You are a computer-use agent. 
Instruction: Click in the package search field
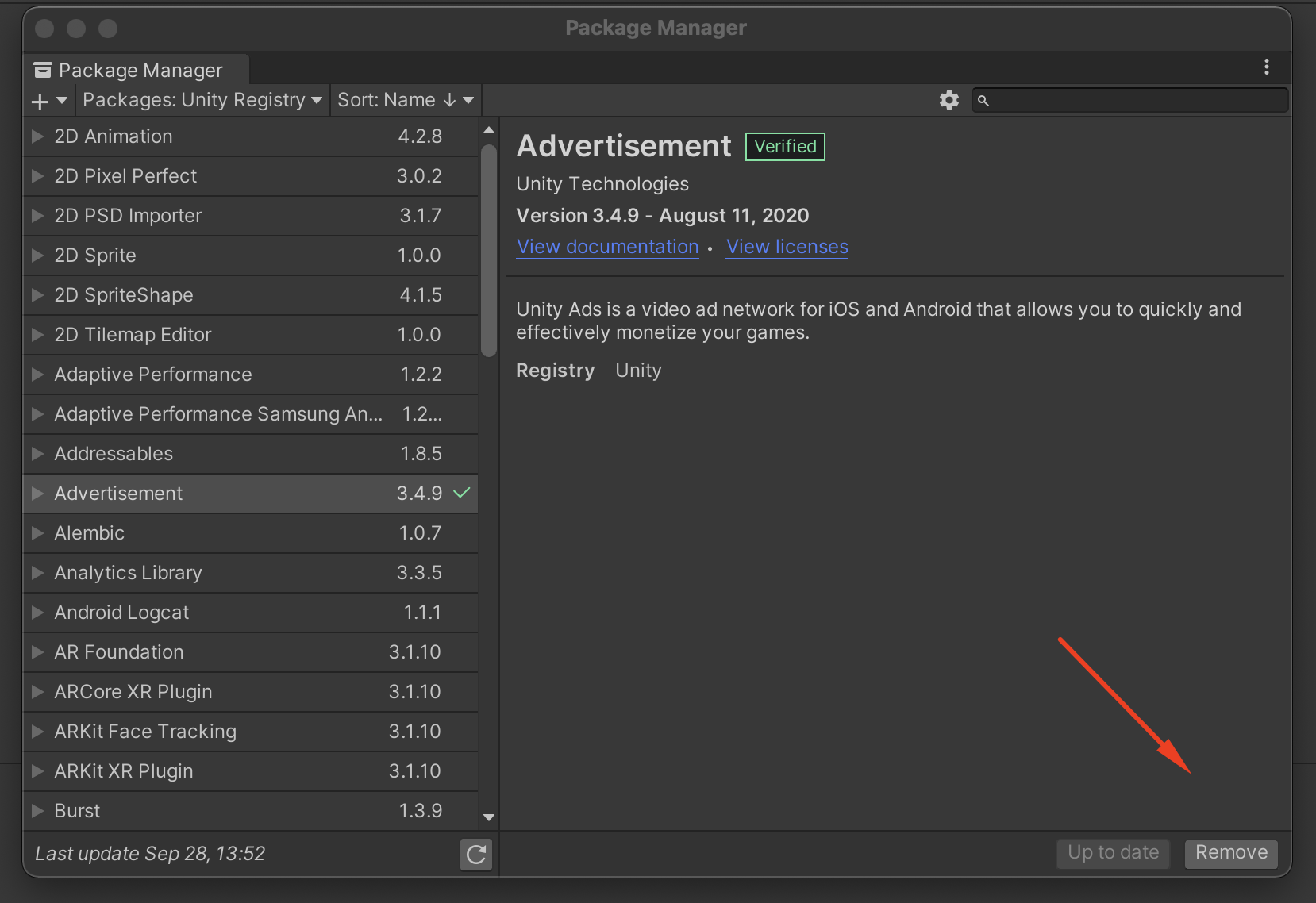coord(1137,101)
